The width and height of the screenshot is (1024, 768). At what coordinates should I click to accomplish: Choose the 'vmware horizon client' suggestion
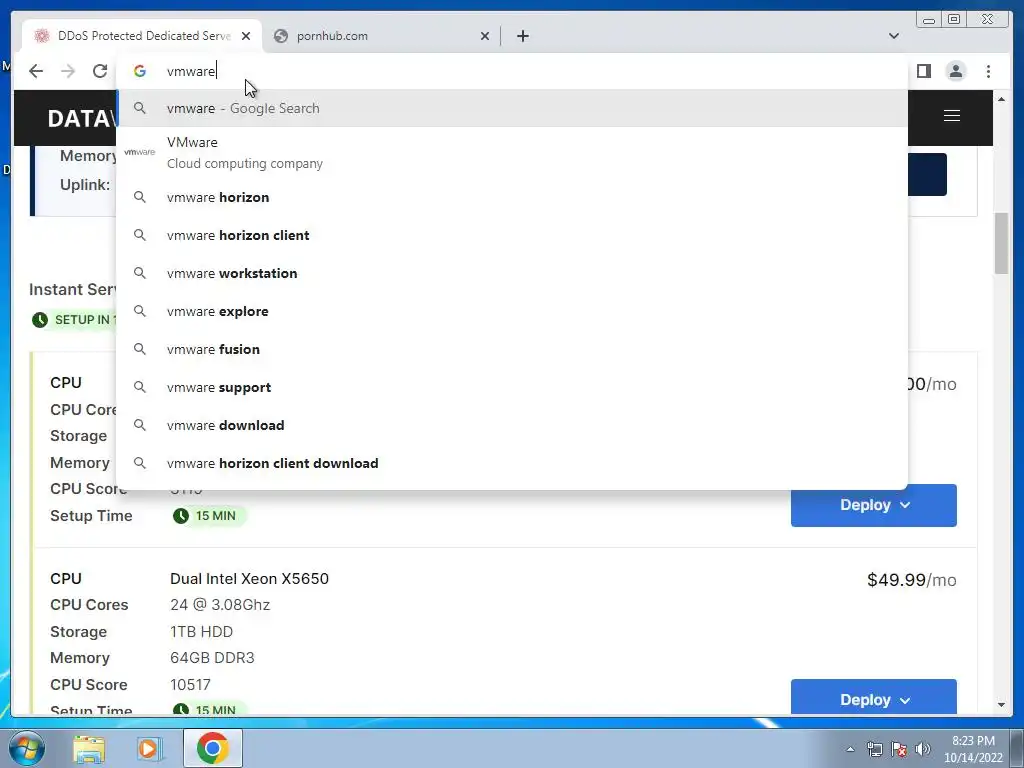tap(512, 235)
